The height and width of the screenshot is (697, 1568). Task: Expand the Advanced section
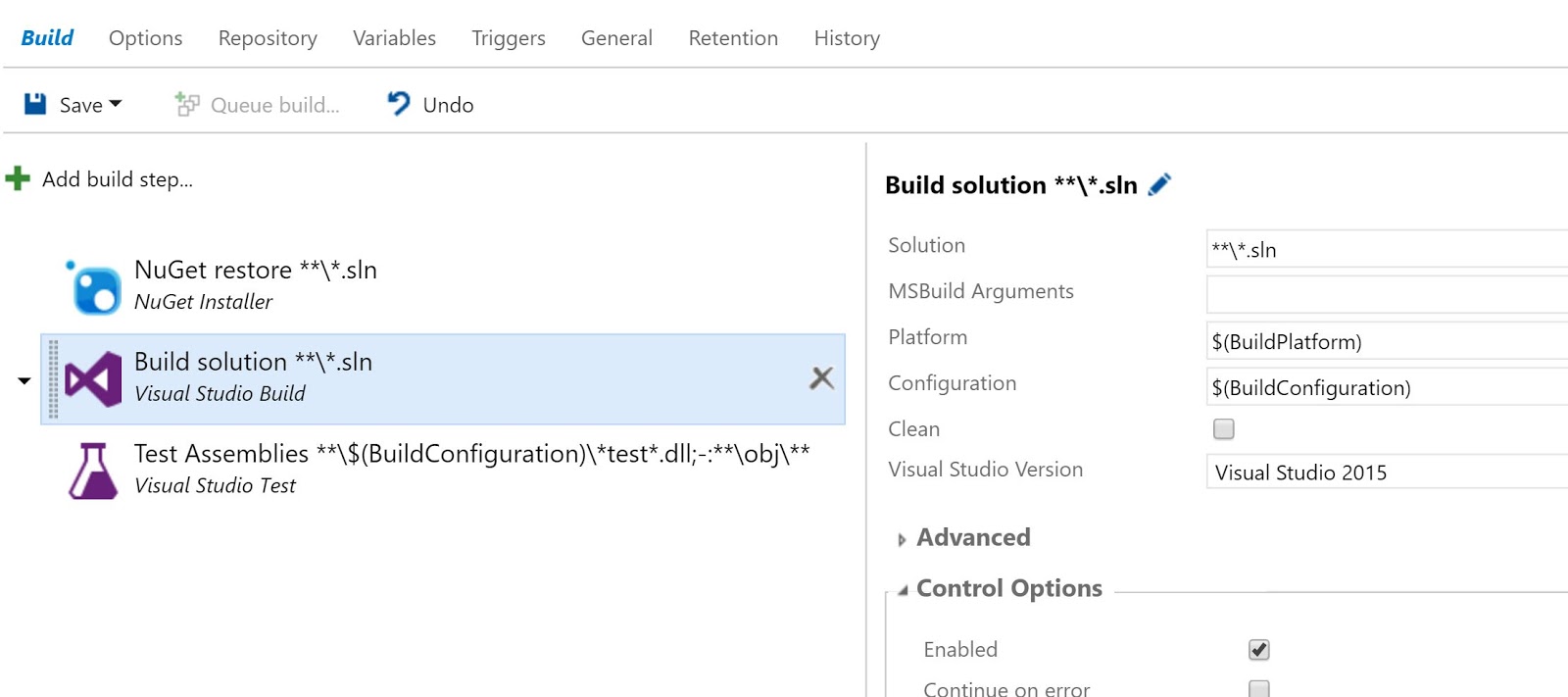pyautogui.click(x=902, y=539)
